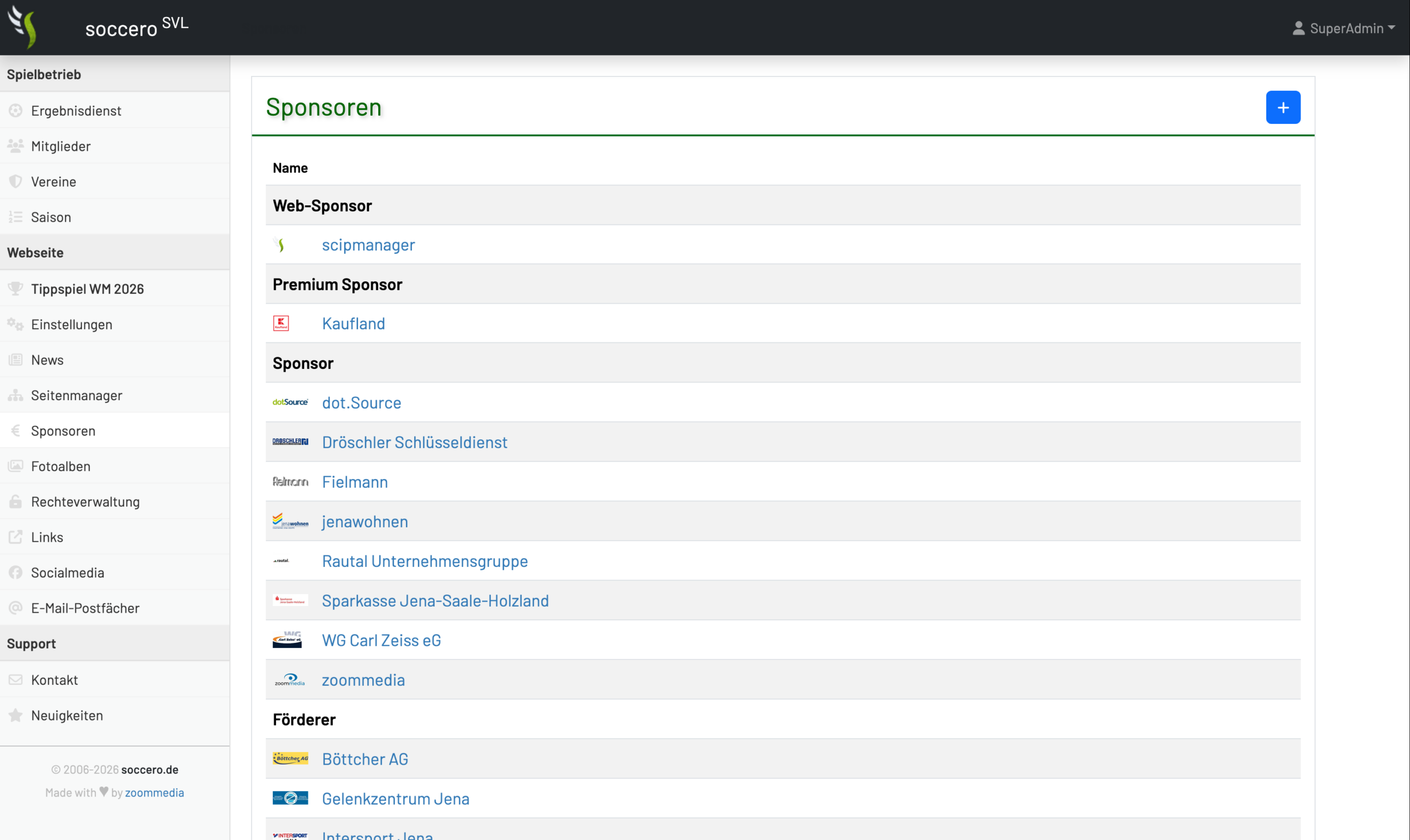
Task: Click the WG Carl Zeiss eG logo
Action: click(x=287, y=640)
